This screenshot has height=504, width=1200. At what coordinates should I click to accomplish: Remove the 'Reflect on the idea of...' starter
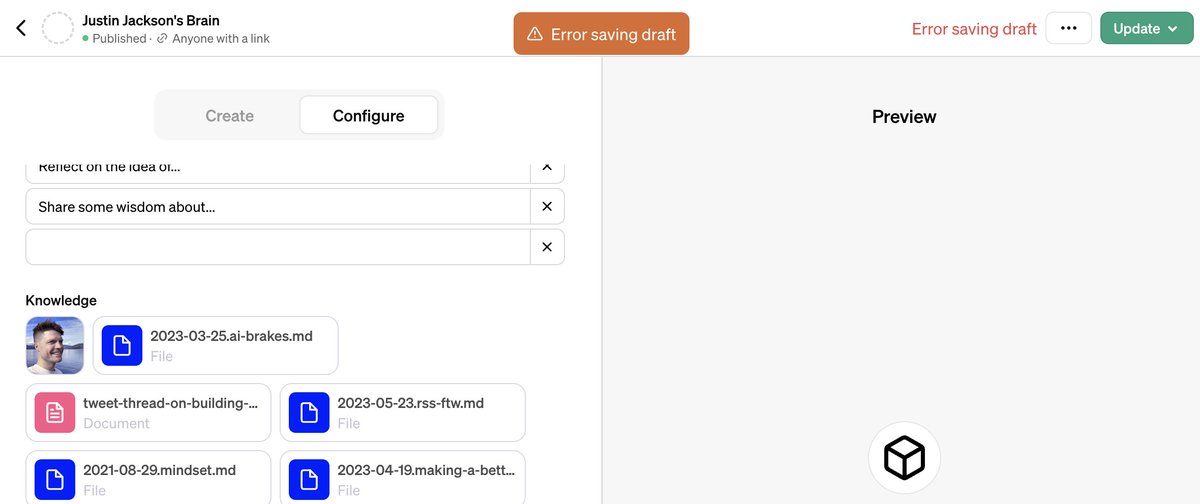tap(546, 168)
